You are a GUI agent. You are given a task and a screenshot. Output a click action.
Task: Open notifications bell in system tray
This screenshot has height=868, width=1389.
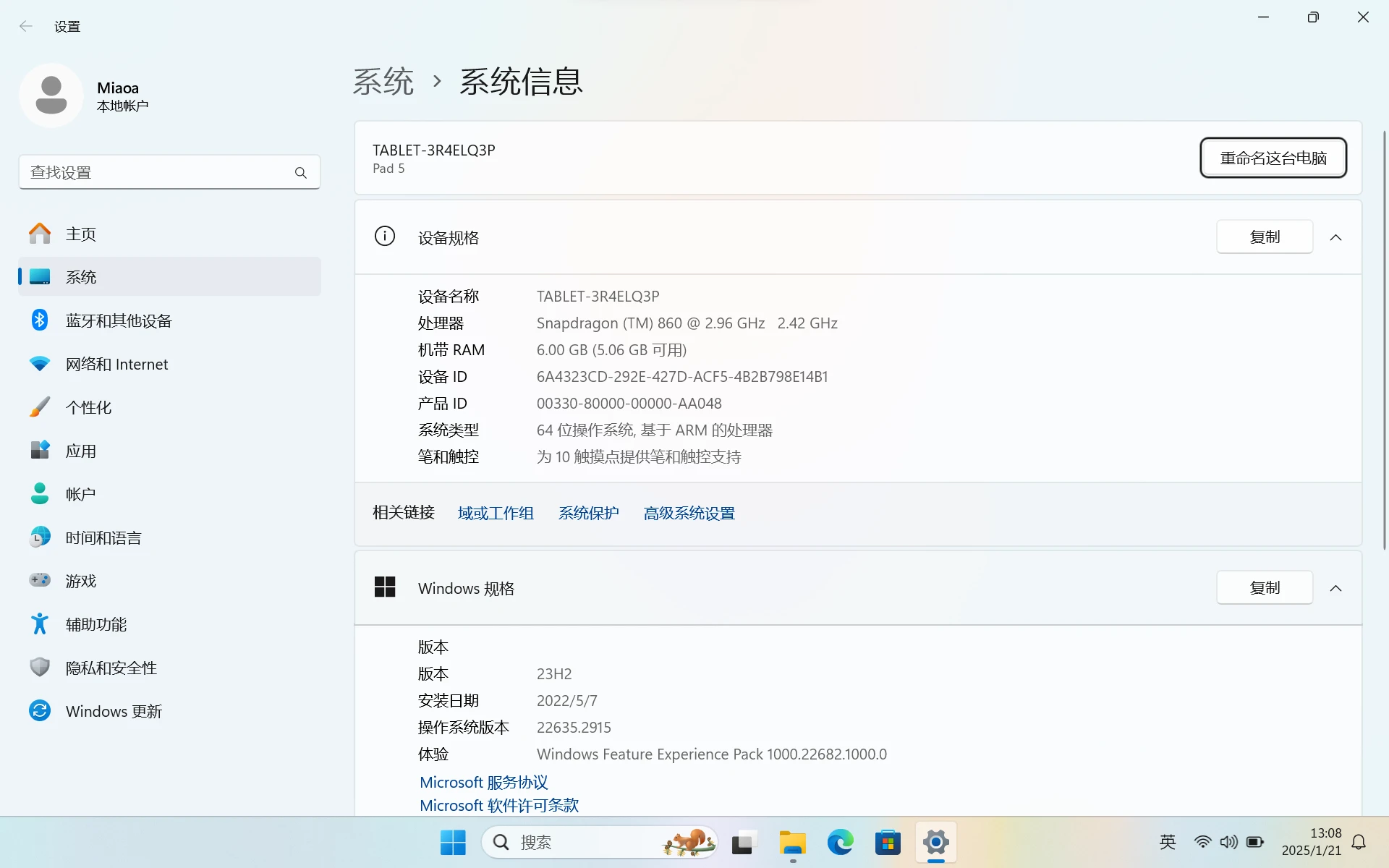(1359, 842)
